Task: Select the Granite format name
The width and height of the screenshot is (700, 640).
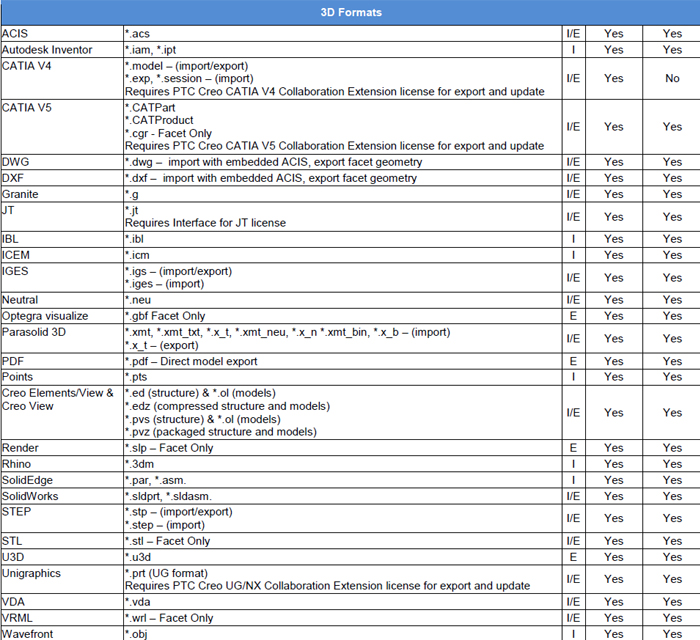Action: pyautogui.click(x=20, y=194)
